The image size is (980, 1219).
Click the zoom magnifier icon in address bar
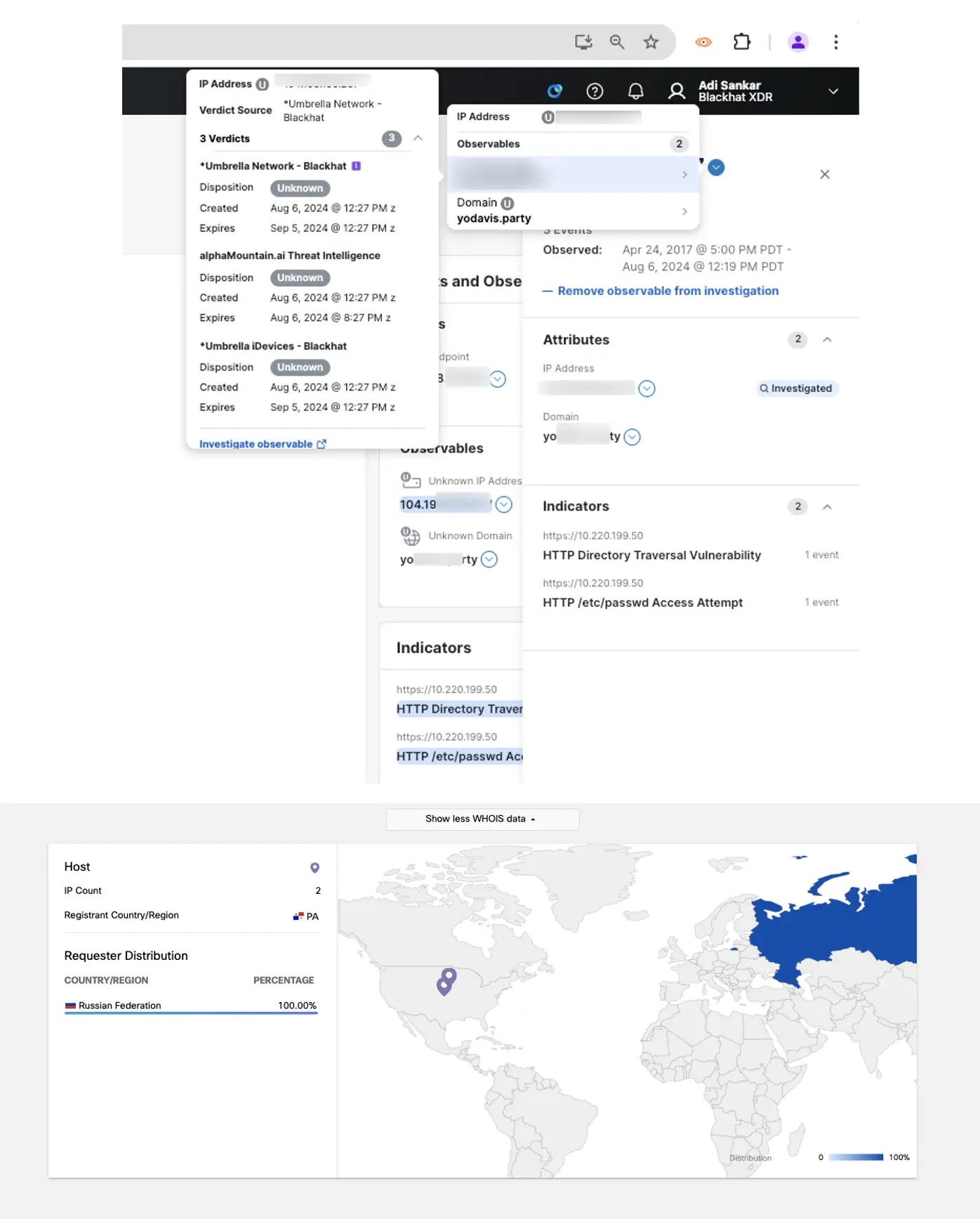pyautogui.click(x=616, y=42)
